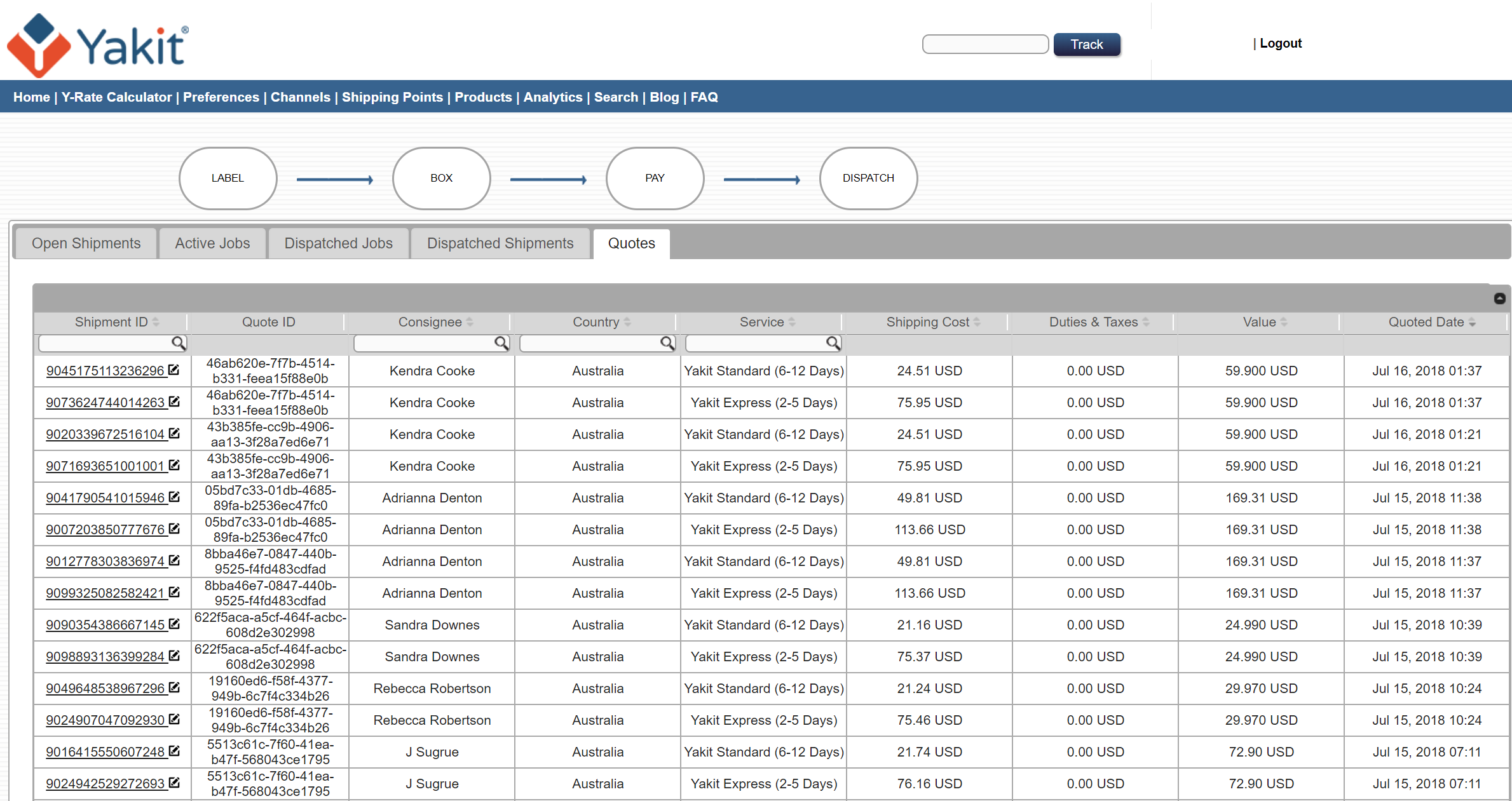Viewport: 1512px width, 801px height.
Task: Select the Quotes tab
Action: (631, 243)
